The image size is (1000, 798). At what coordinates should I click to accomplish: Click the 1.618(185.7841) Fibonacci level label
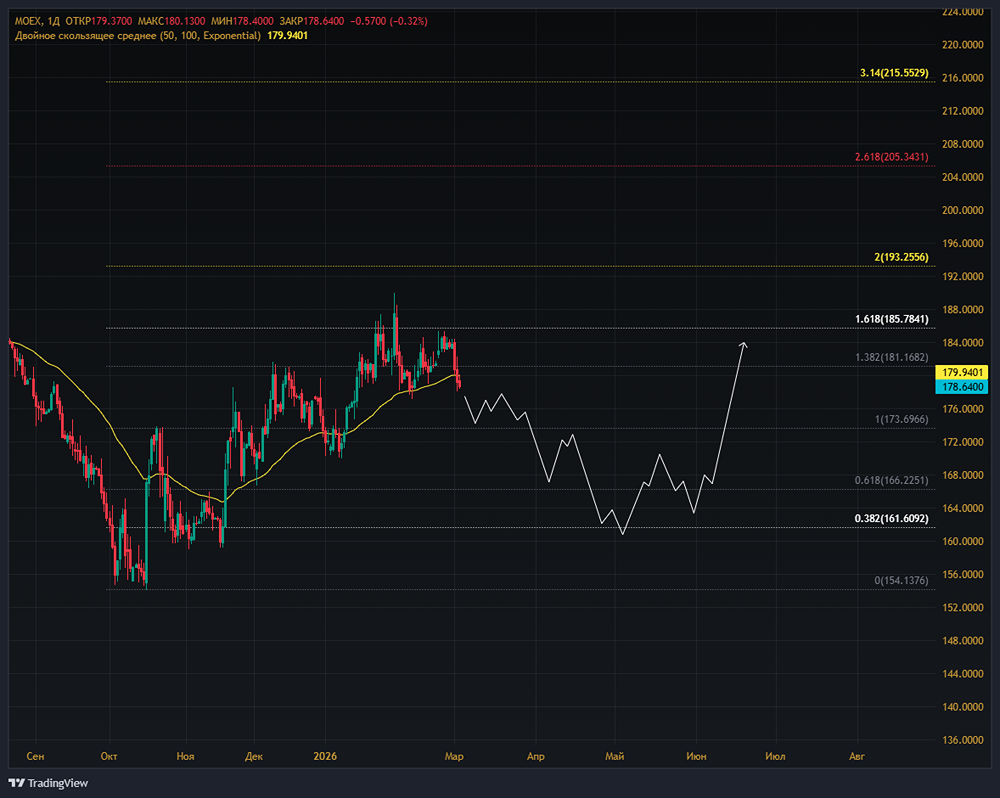click(892, 319)
